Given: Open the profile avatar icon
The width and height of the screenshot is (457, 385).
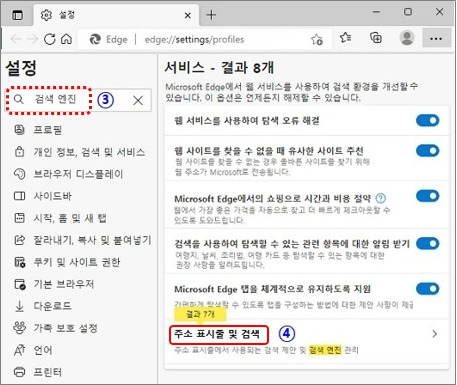Looking at the screenshot, I should click(x=407, y=38).
